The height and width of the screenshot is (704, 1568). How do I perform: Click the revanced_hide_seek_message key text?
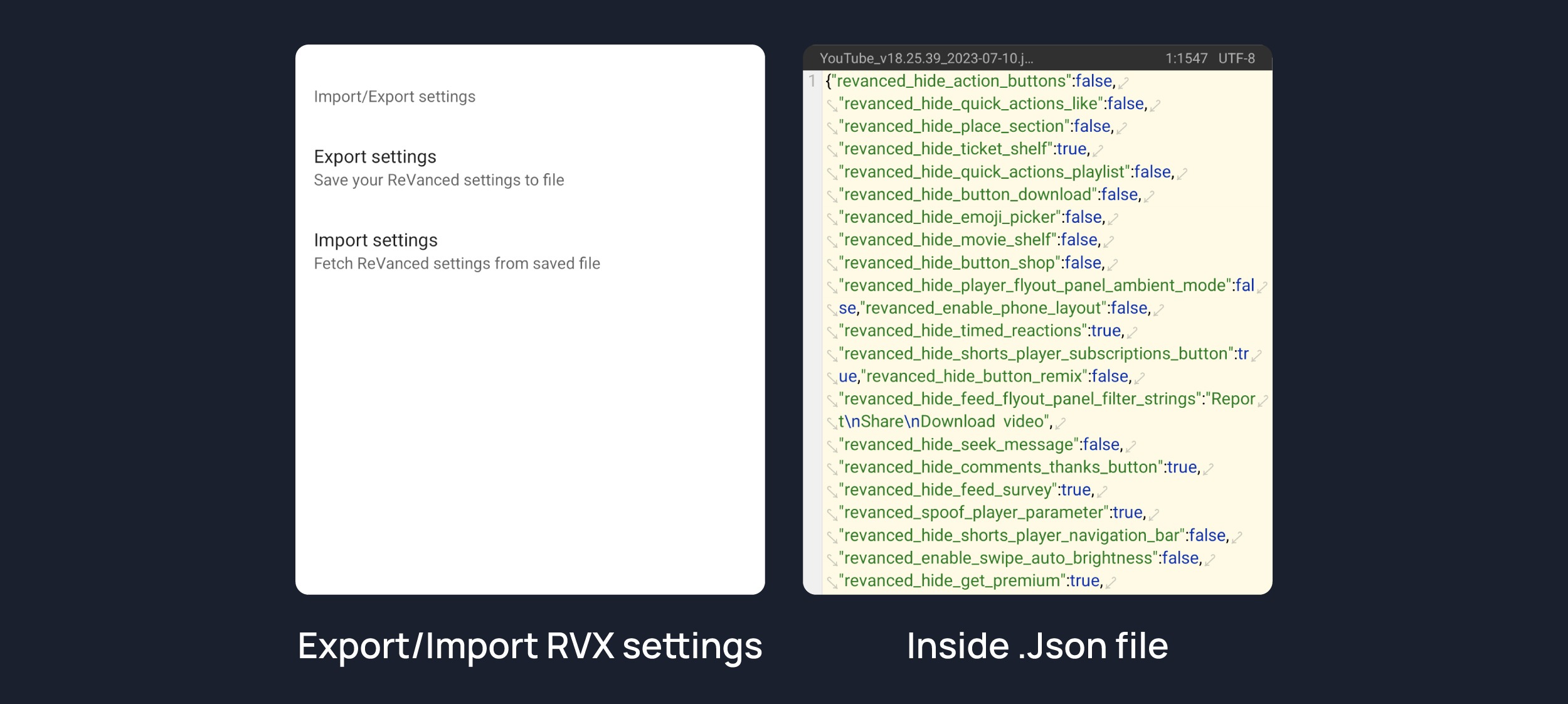959,445
